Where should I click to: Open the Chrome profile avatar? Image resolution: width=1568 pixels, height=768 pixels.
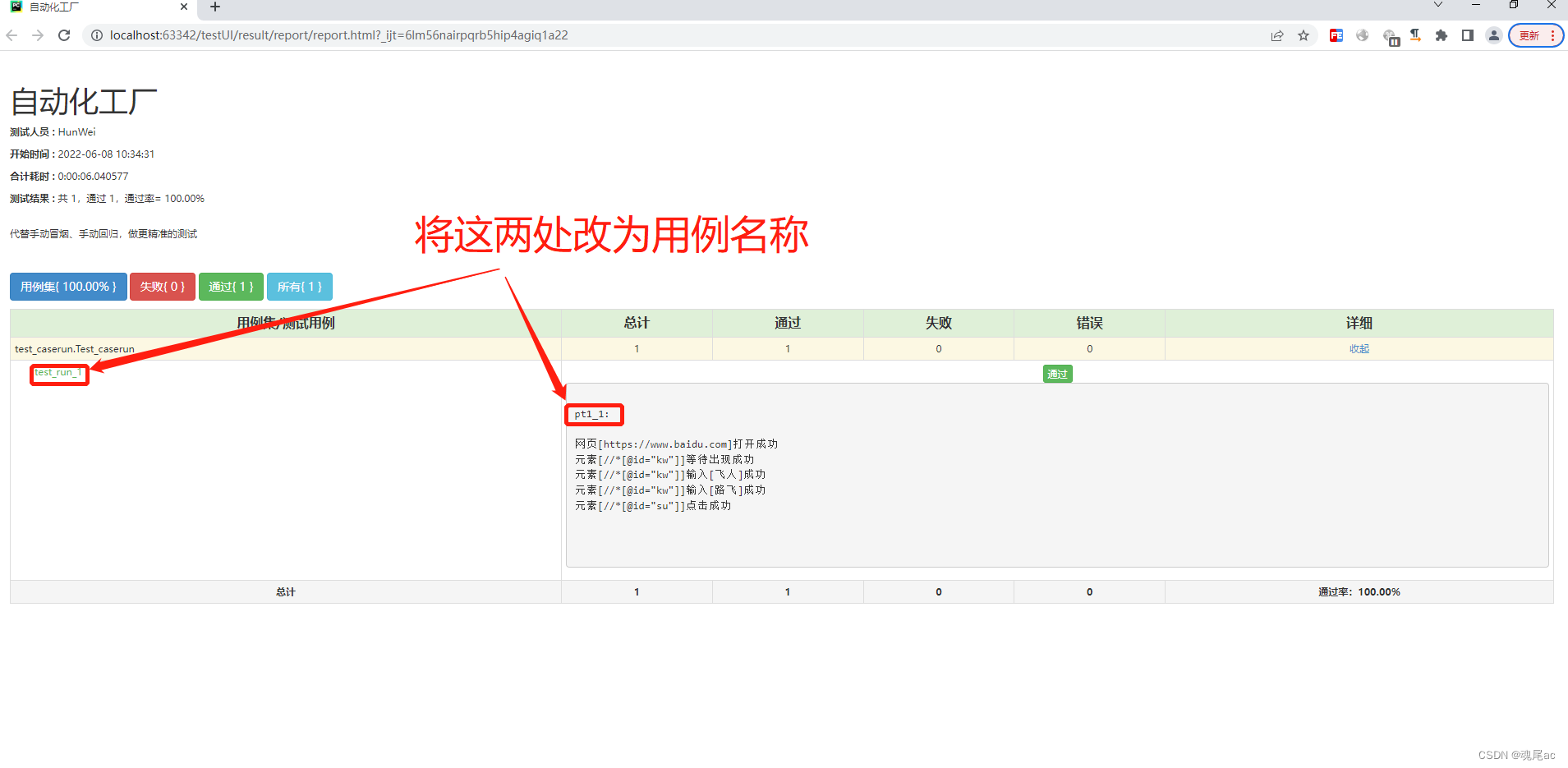(x=1494, y=35)
